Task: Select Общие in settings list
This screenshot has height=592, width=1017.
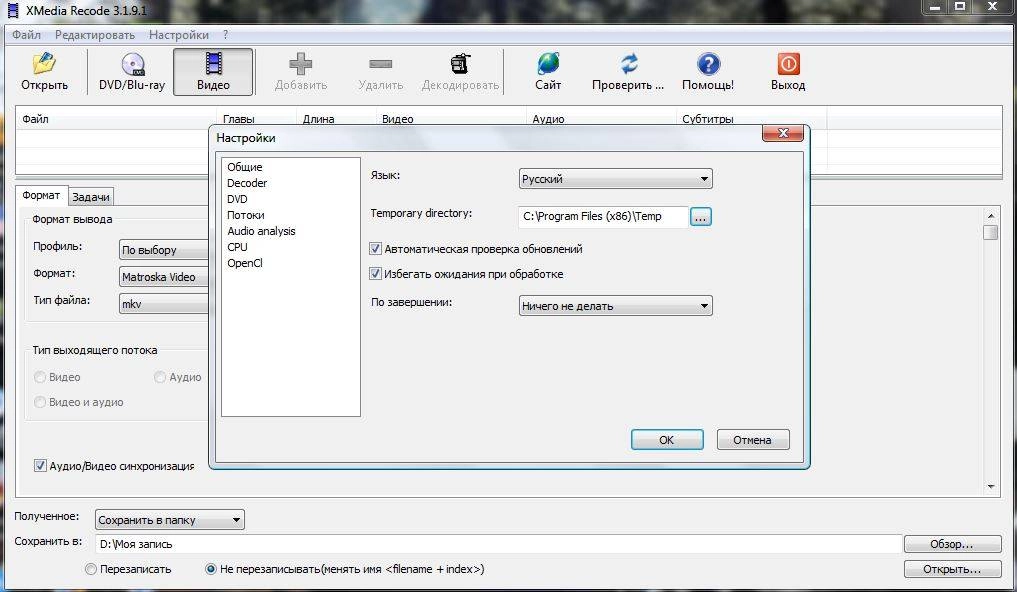Action: point(245,167)
